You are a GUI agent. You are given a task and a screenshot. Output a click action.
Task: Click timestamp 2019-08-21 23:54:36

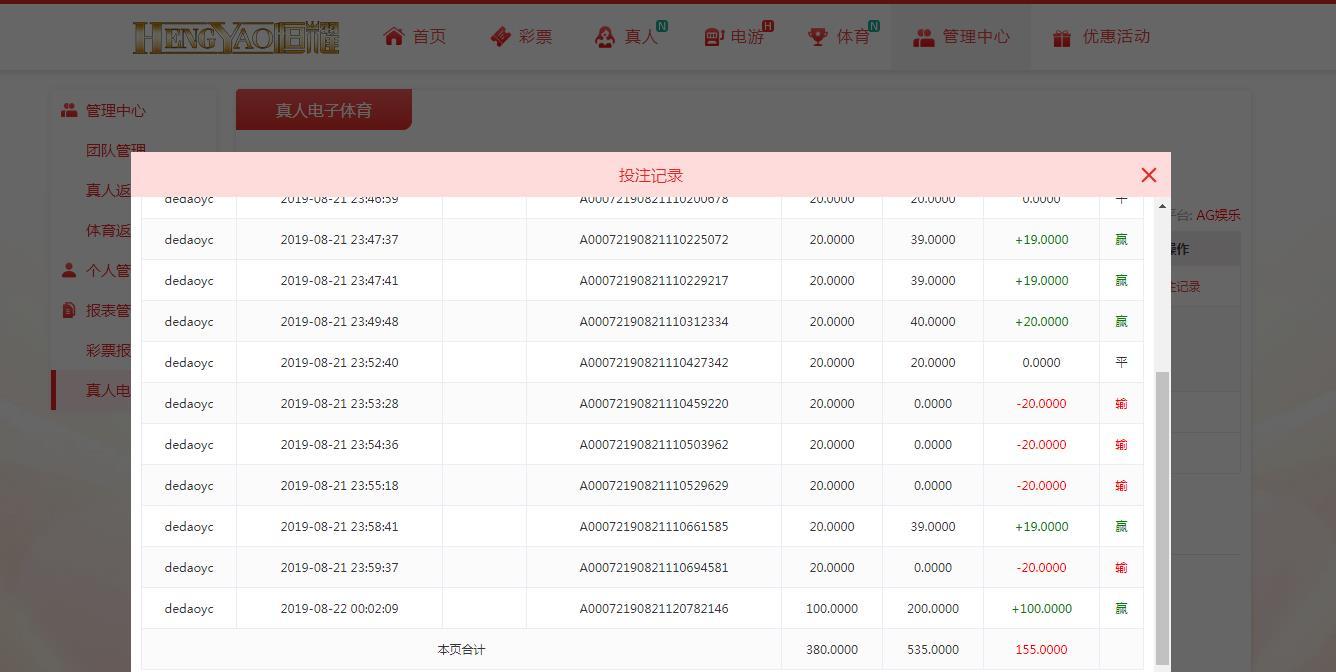[x=339, y=445]
